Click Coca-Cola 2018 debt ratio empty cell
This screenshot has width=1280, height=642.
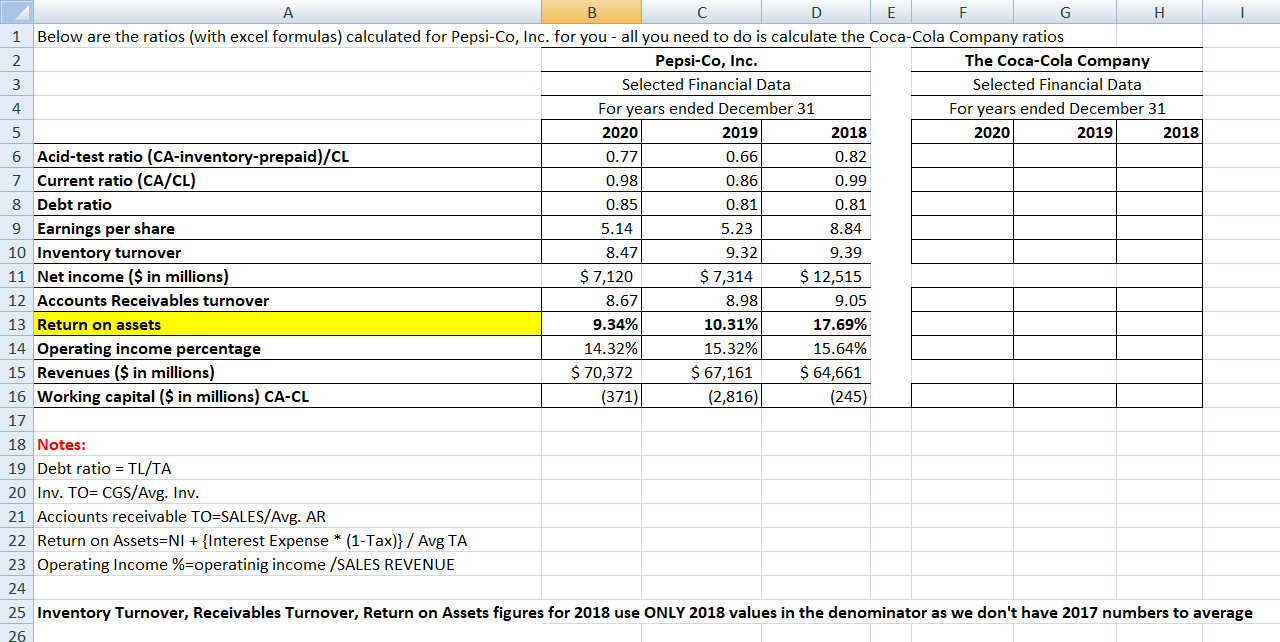coord(1159,204)
